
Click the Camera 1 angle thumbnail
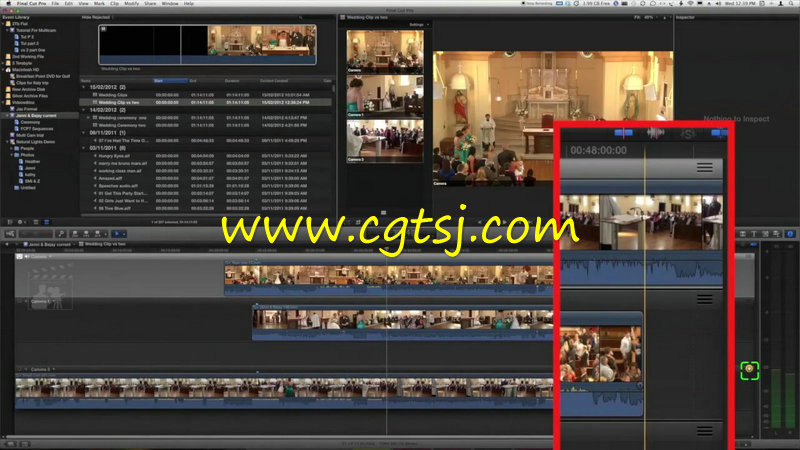[385, 96]
